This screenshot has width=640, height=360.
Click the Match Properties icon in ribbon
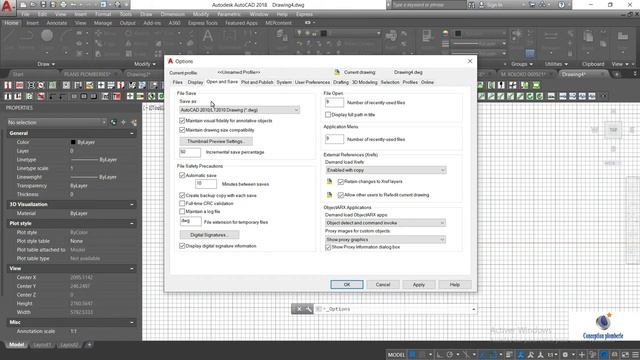click(x=427, y=36)
